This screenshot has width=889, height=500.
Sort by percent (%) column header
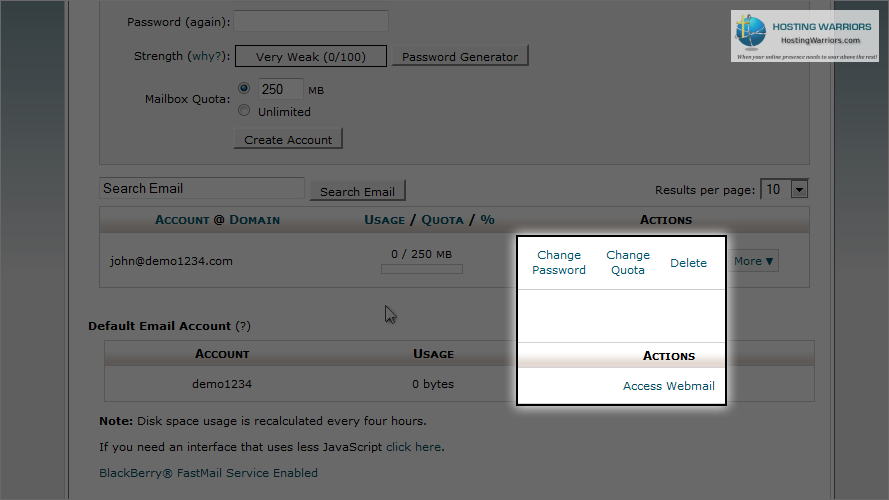[488, 220]
